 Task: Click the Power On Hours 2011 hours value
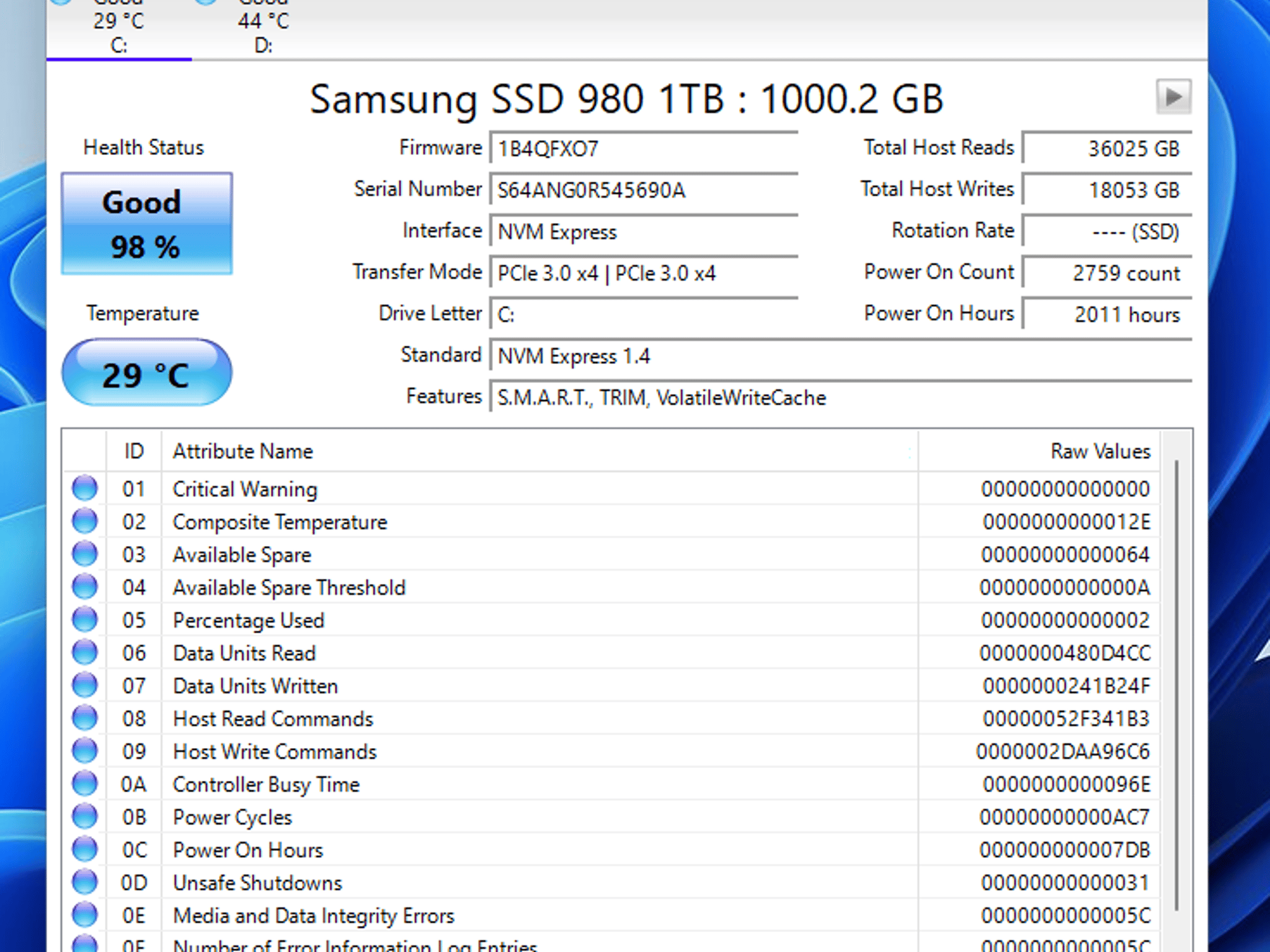[1107, 314]
